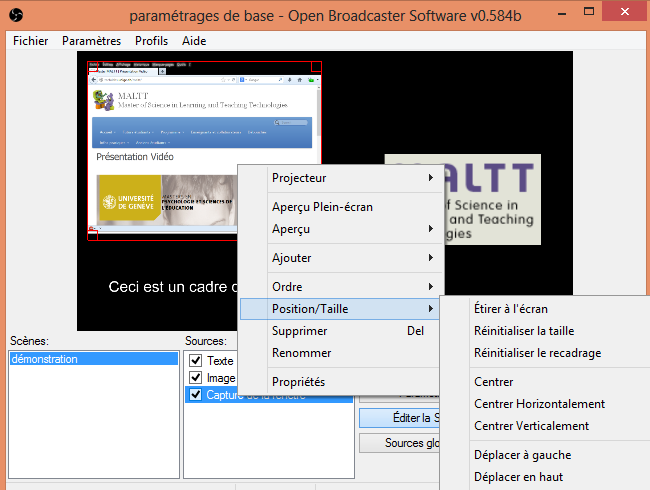Close the OBS window
650x490 pixels.
625,11
